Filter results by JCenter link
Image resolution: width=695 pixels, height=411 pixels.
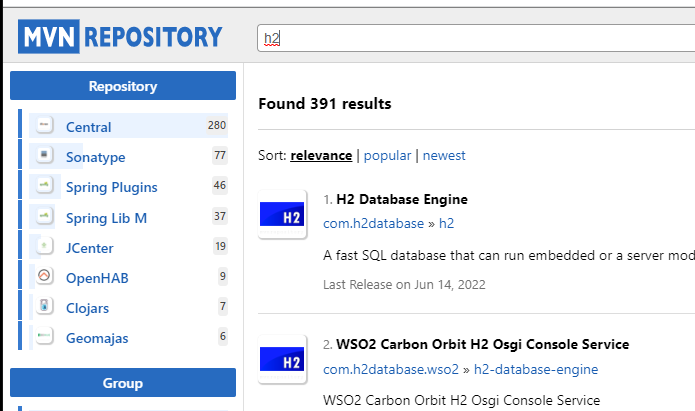click(90, 248)
